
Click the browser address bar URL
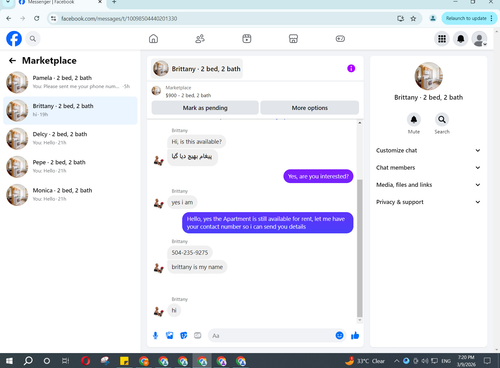coord(119,19)
